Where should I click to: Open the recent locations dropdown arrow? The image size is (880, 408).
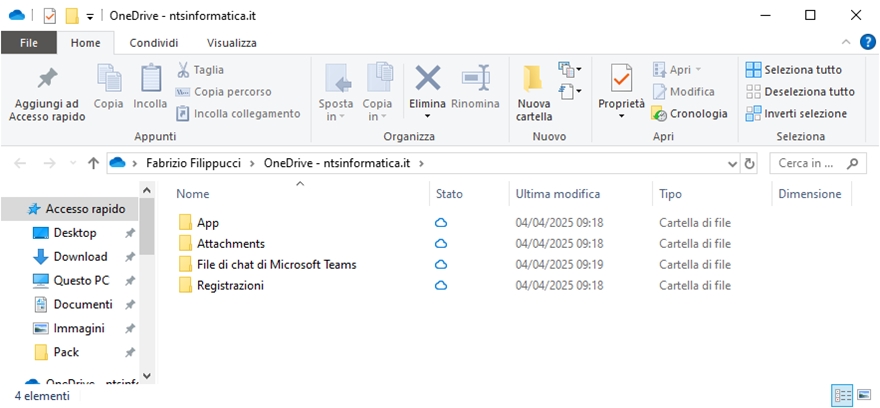pyautogui.click(x=72, y=164)
